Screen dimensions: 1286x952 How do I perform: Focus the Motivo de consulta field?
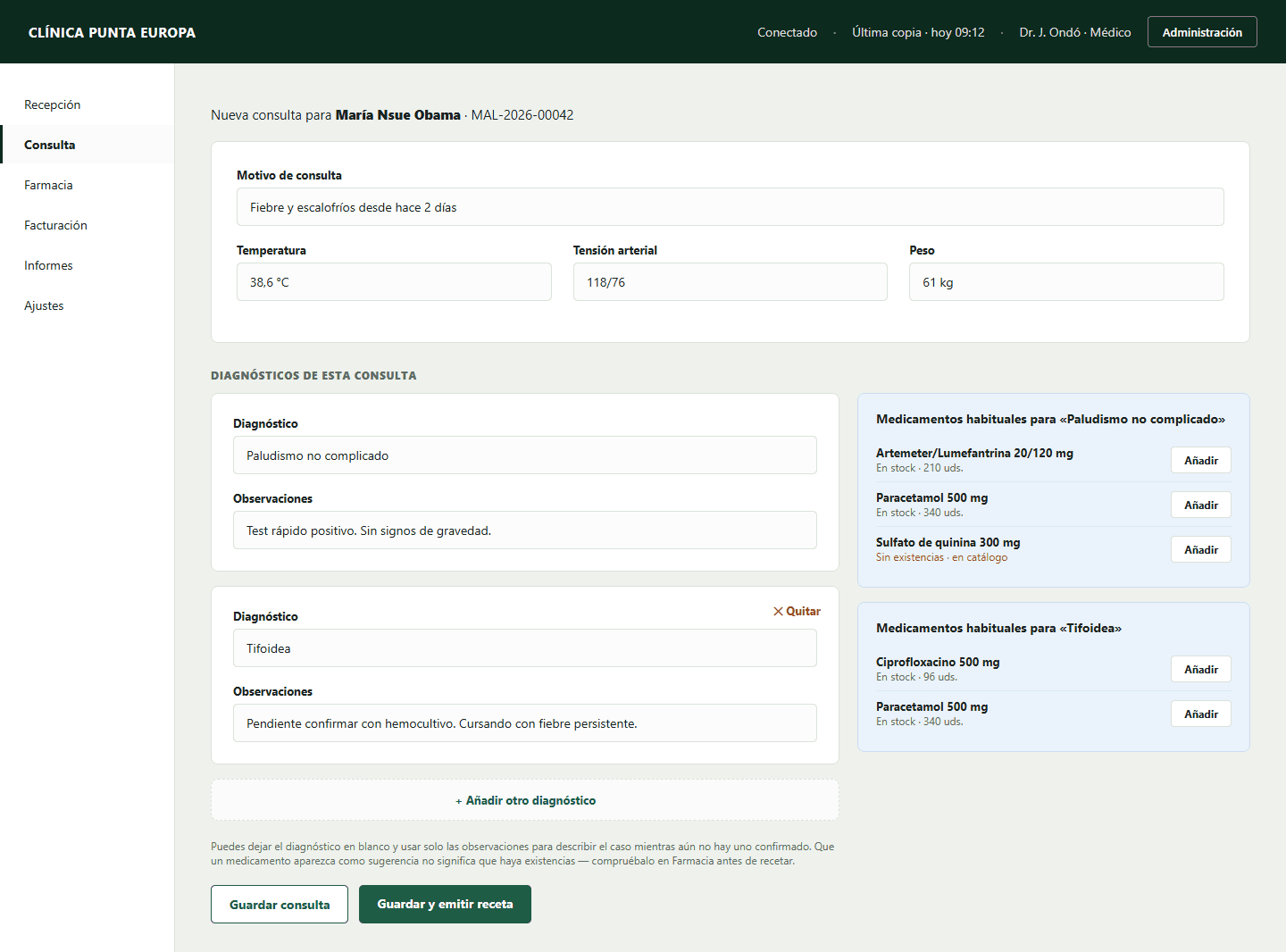coord(731,207)
